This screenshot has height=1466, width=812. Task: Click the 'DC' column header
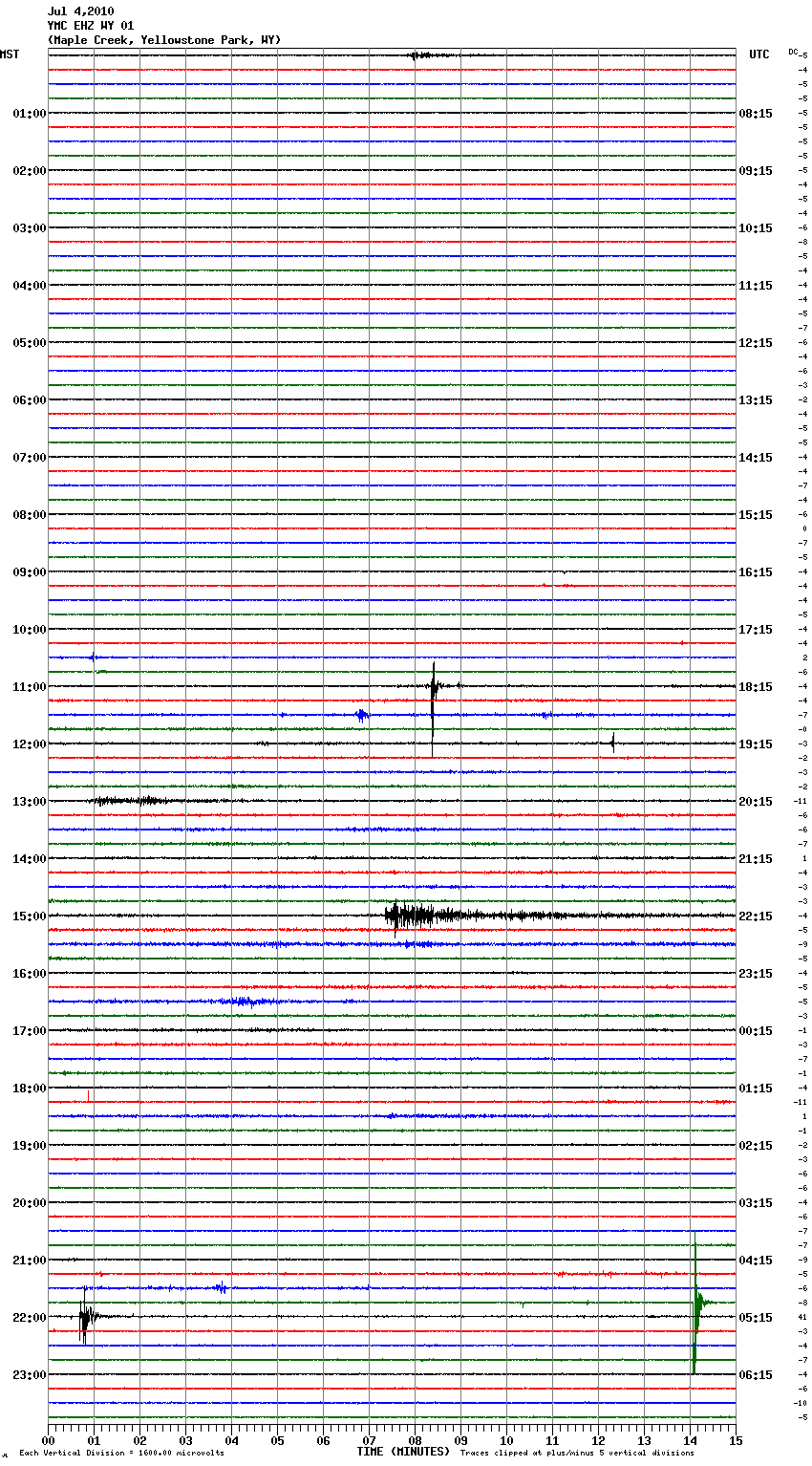pyautogui.click(x=793, y=52)
